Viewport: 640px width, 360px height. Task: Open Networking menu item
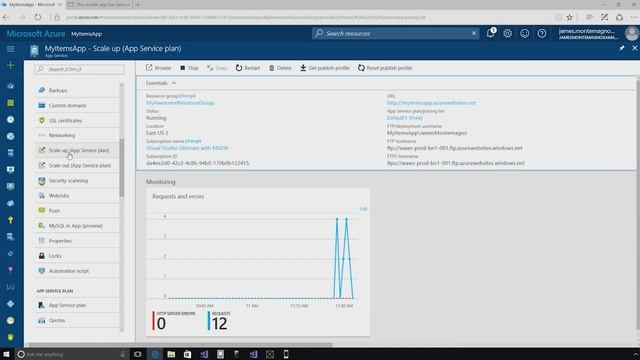78,135
